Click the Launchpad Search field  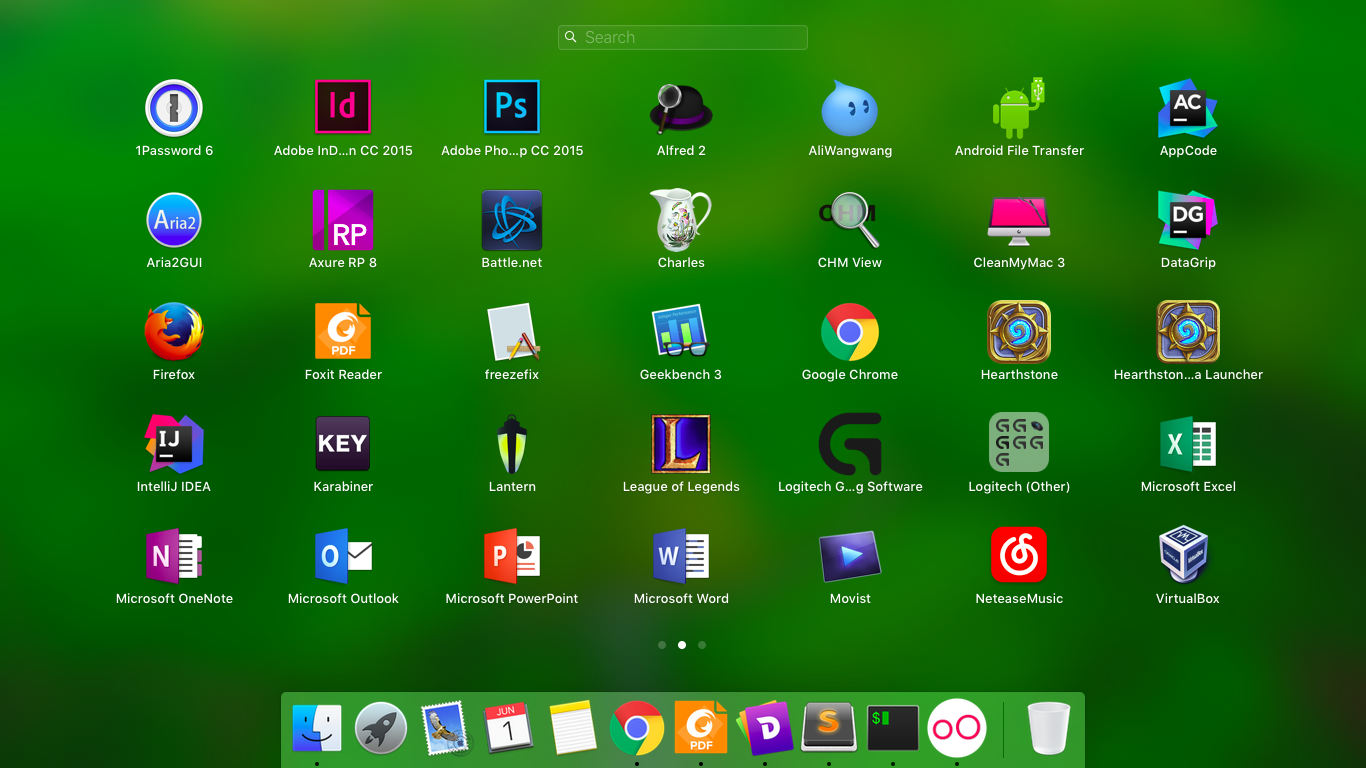[683, 37]
